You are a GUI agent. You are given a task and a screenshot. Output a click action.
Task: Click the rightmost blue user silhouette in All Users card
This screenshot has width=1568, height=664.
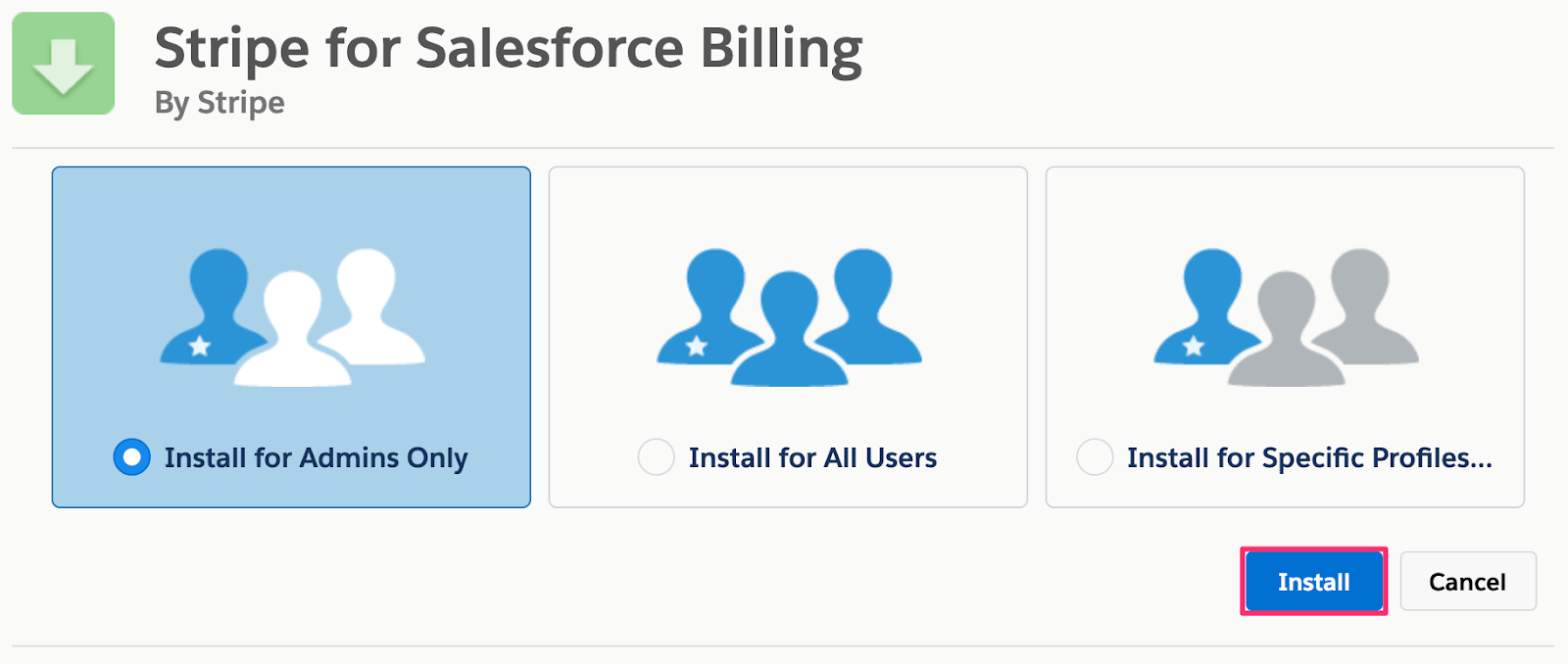click(x=867, y=306)
